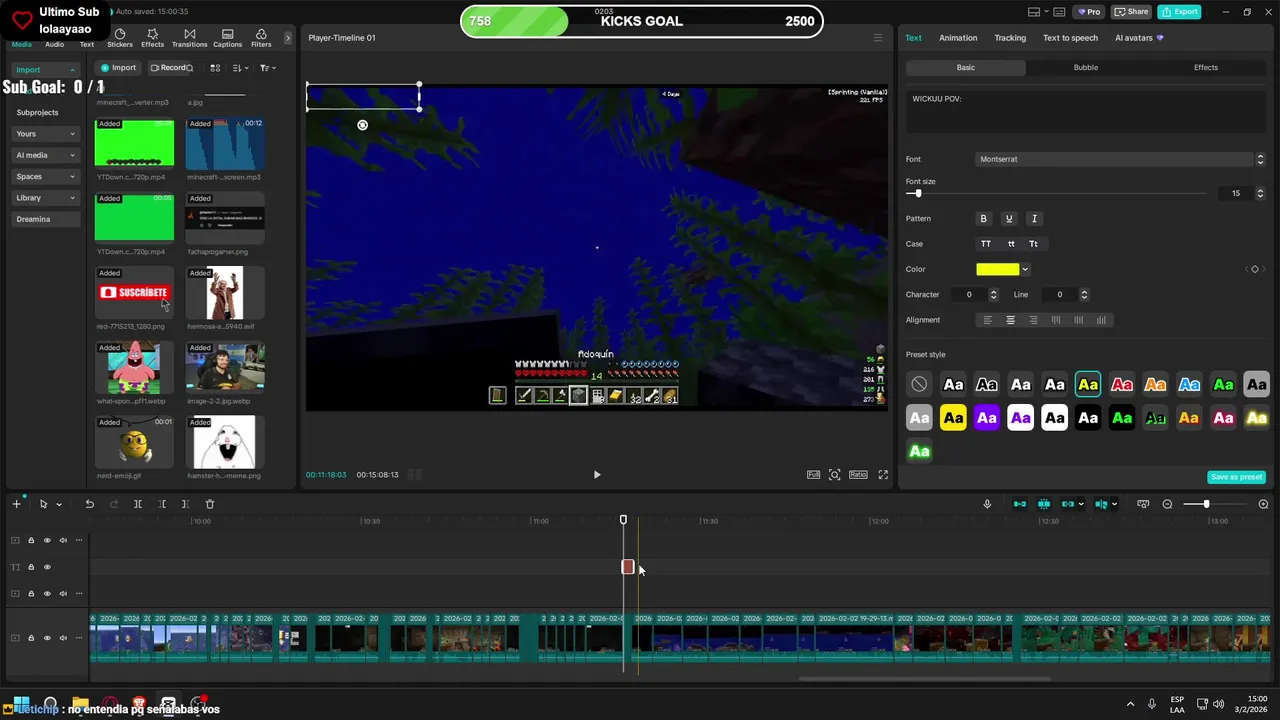The width and height of the screenshot is (1280, 720).
Task: Open the media sort order dropdown
Action: [241, 68]
